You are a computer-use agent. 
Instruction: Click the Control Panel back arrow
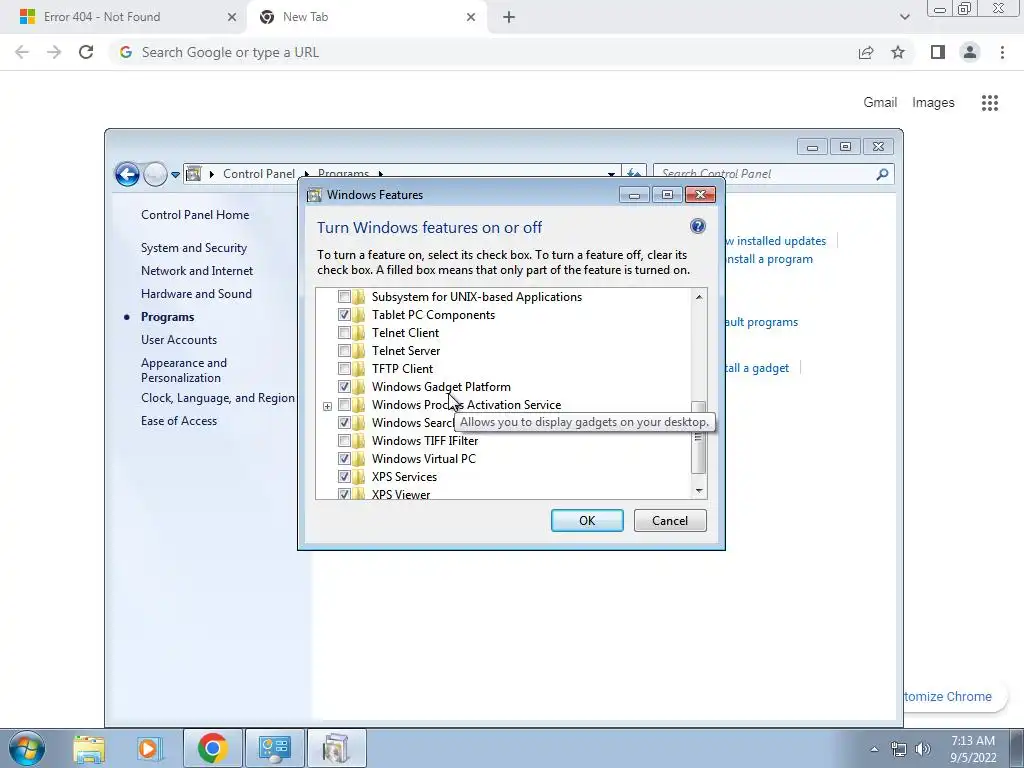pyautogui.click(x=127, y=174)
